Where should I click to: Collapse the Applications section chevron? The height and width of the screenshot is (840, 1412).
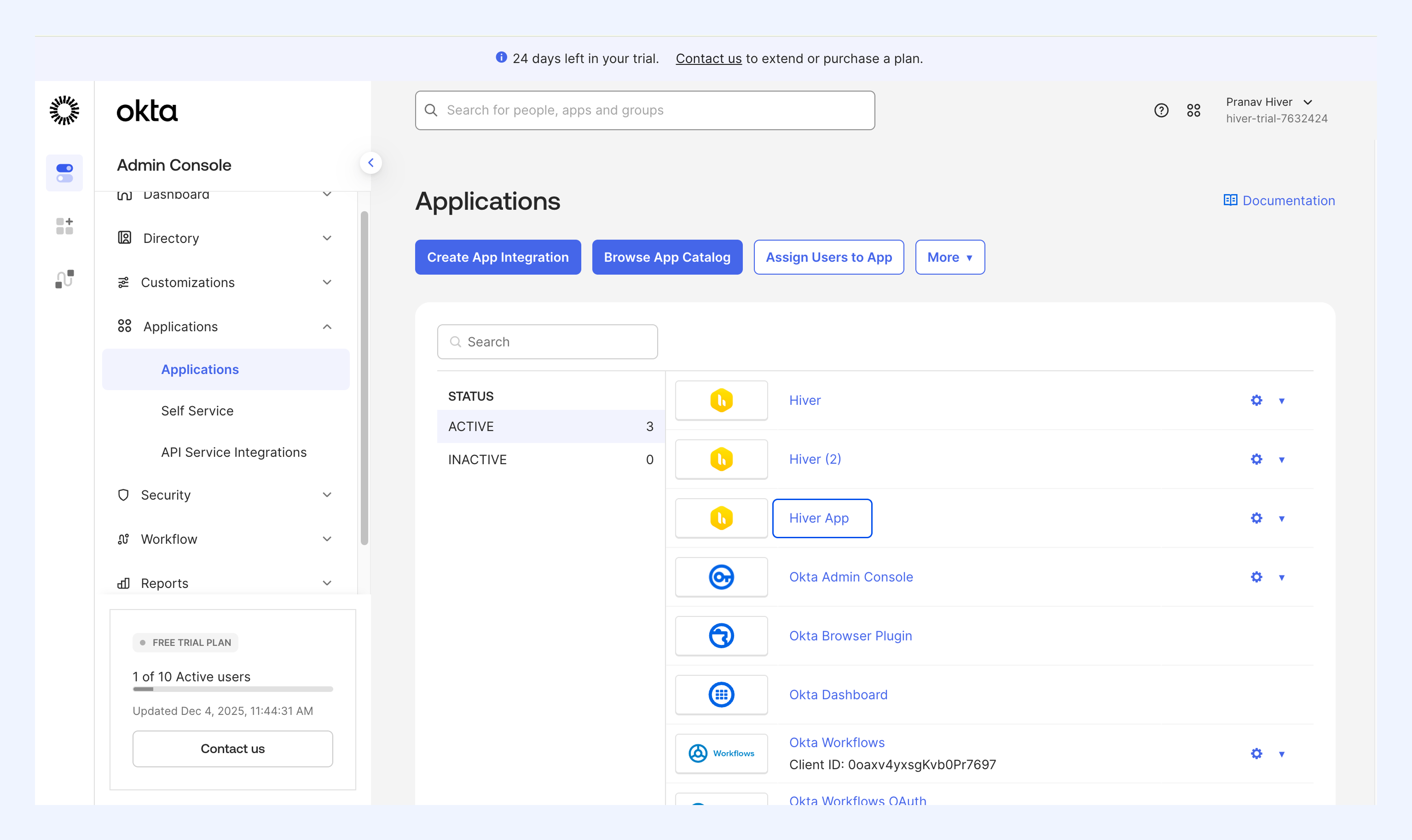[327, 327]
